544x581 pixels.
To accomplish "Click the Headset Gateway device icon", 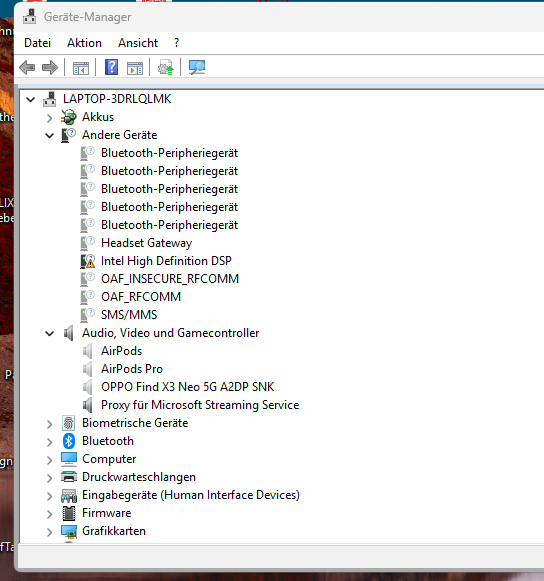I will click(x=88, y=243).
